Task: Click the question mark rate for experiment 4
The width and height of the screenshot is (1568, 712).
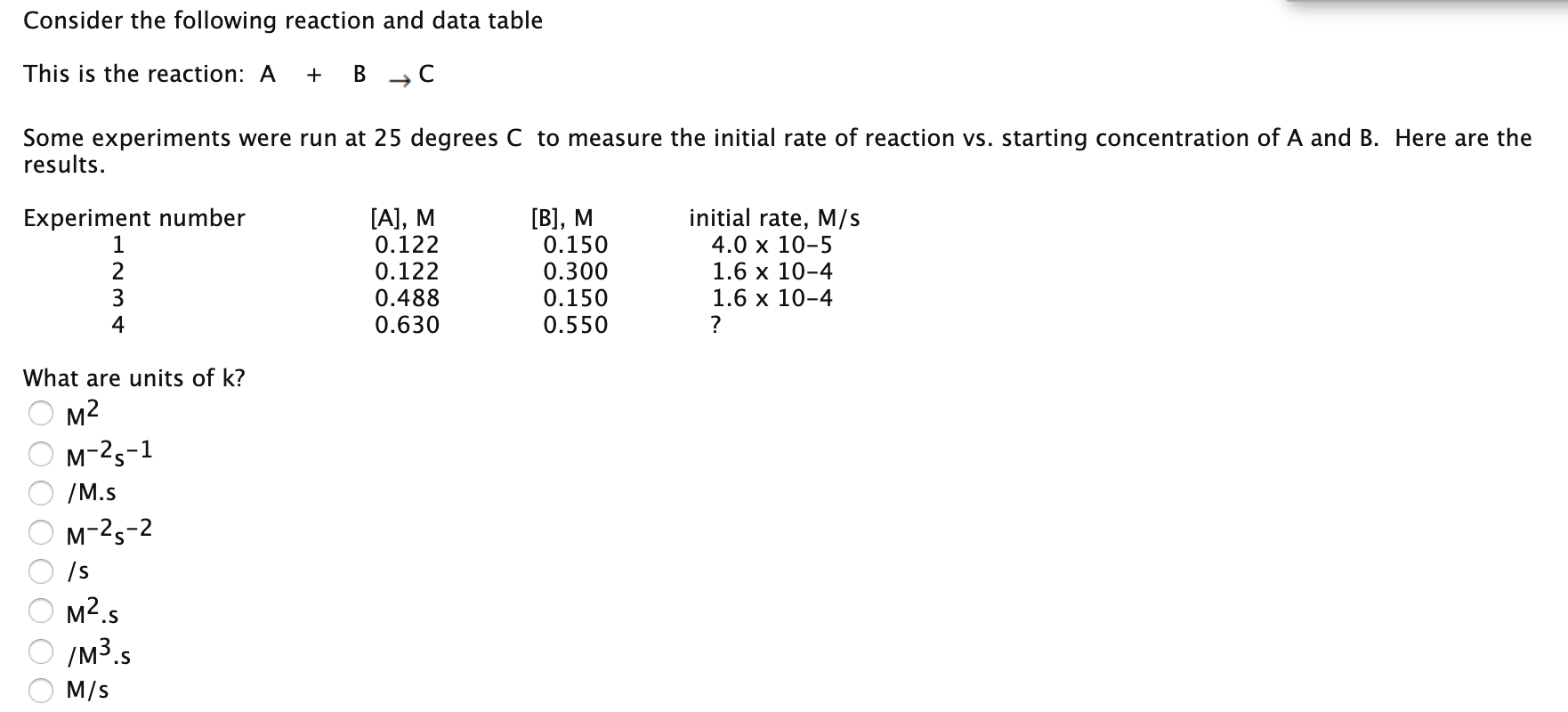Action: pos(715,325)
